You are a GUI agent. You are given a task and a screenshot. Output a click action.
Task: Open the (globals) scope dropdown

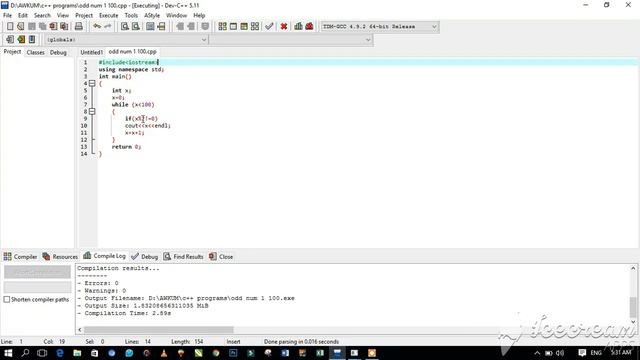tap(126, 40)
